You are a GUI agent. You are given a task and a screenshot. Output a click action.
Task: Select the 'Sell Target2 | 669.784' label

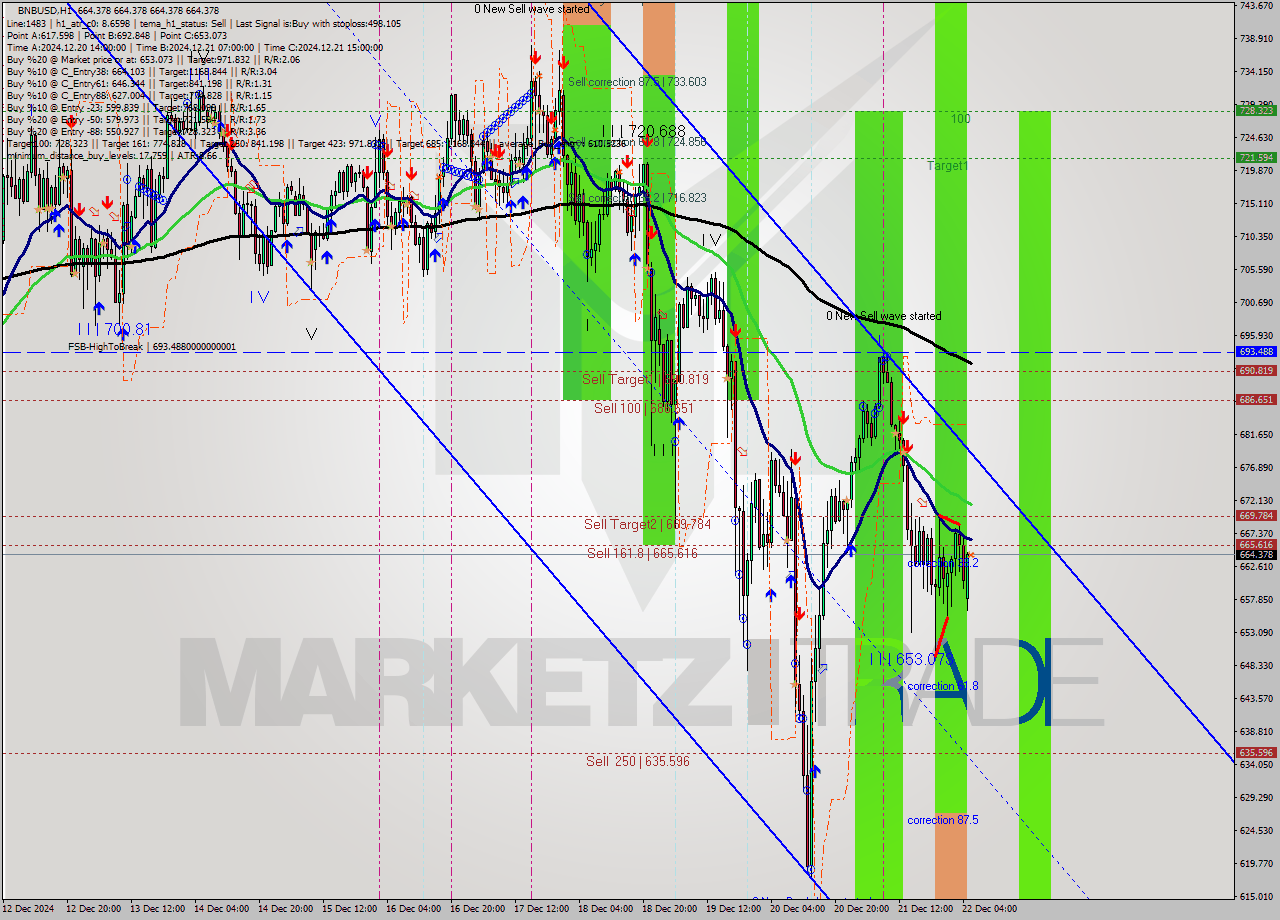click(648, 524)
